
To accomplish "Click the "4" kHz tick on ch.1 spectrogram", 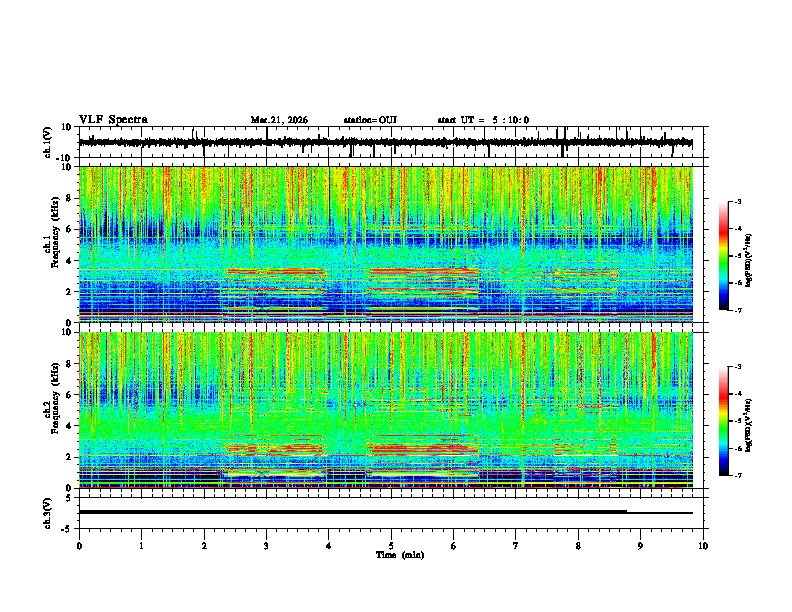I will pyautogui.click(x=69, y=261).
